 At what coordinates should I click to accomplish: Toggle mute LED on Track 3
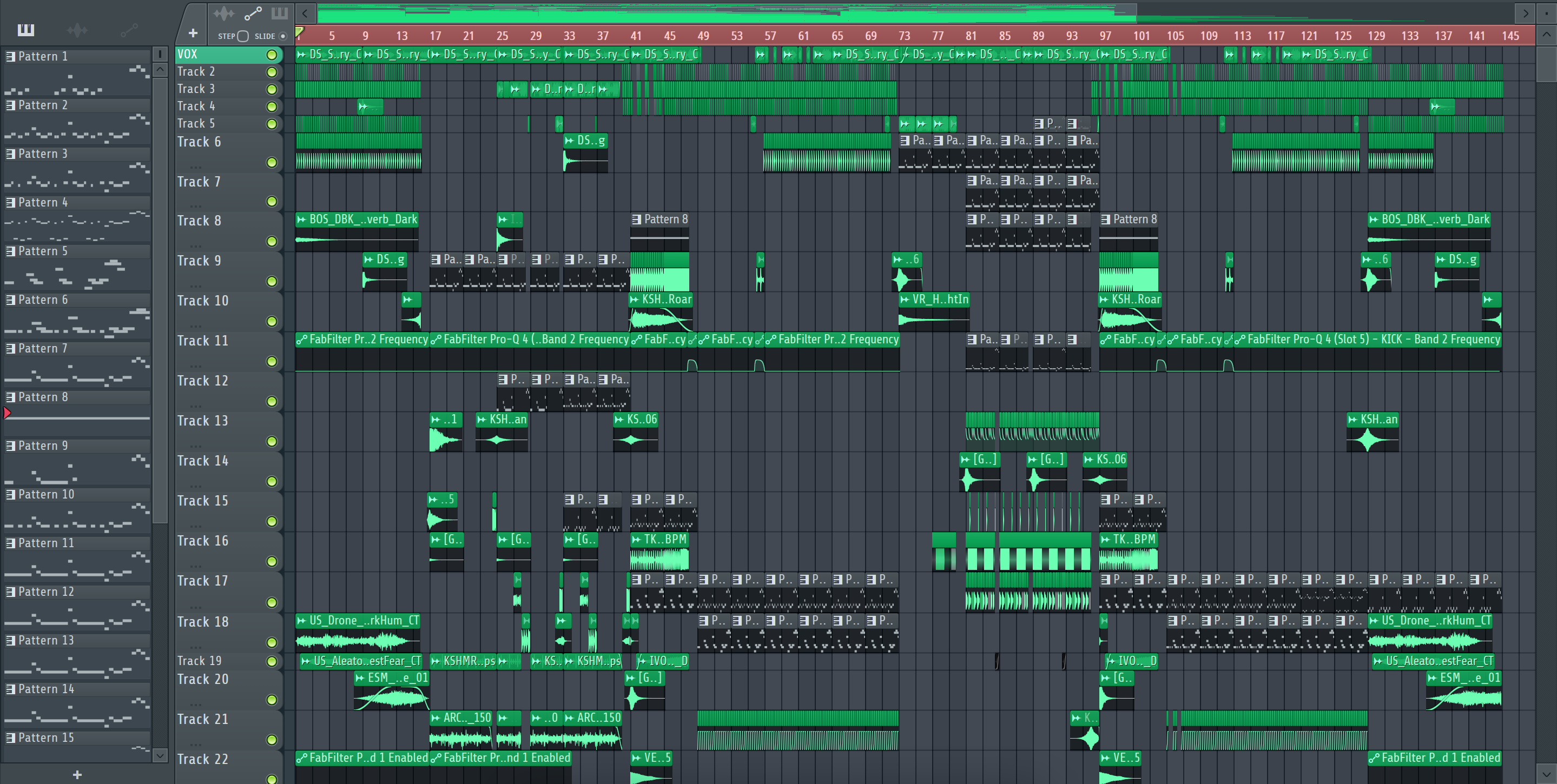tap(272, 89)
